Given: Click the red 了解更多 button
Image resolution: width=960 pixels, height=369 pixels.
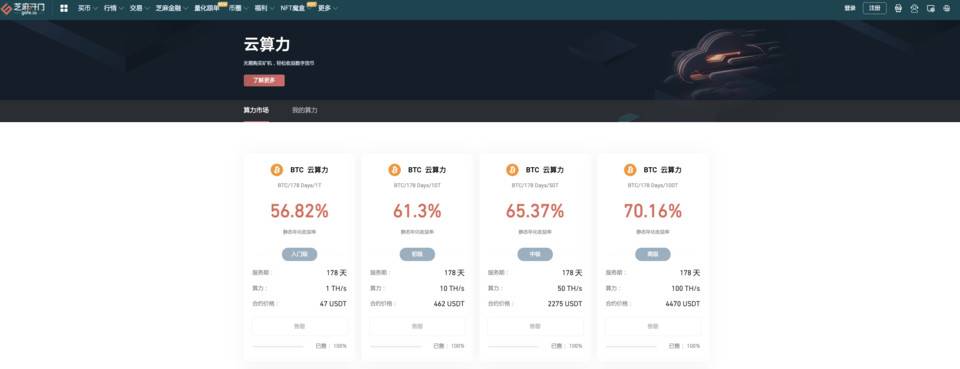Looking at the screenshot, I should click(x=264, y=80).
